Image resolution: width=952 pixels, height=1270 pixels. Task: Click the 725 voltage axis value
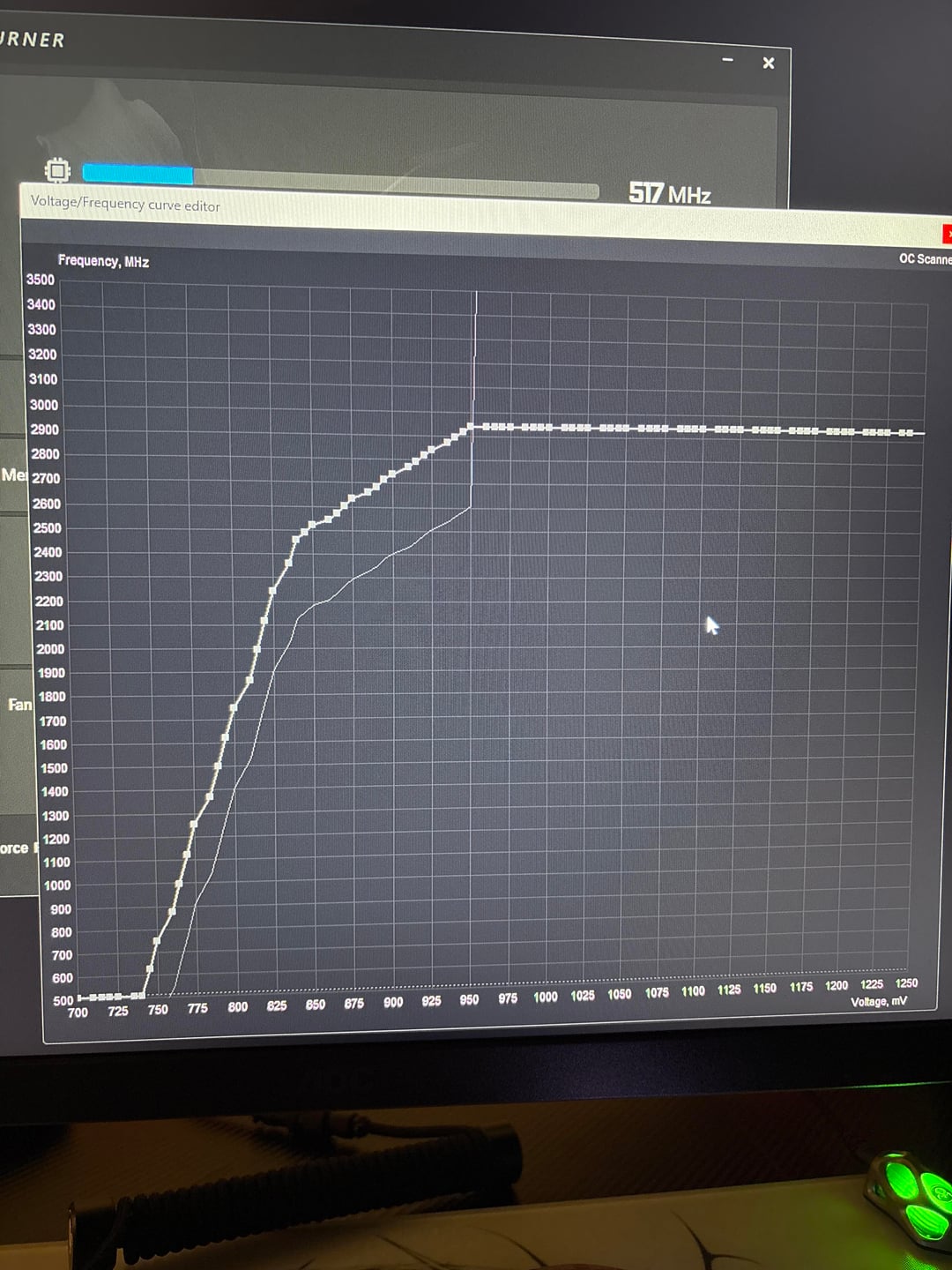click(117, 1011)
